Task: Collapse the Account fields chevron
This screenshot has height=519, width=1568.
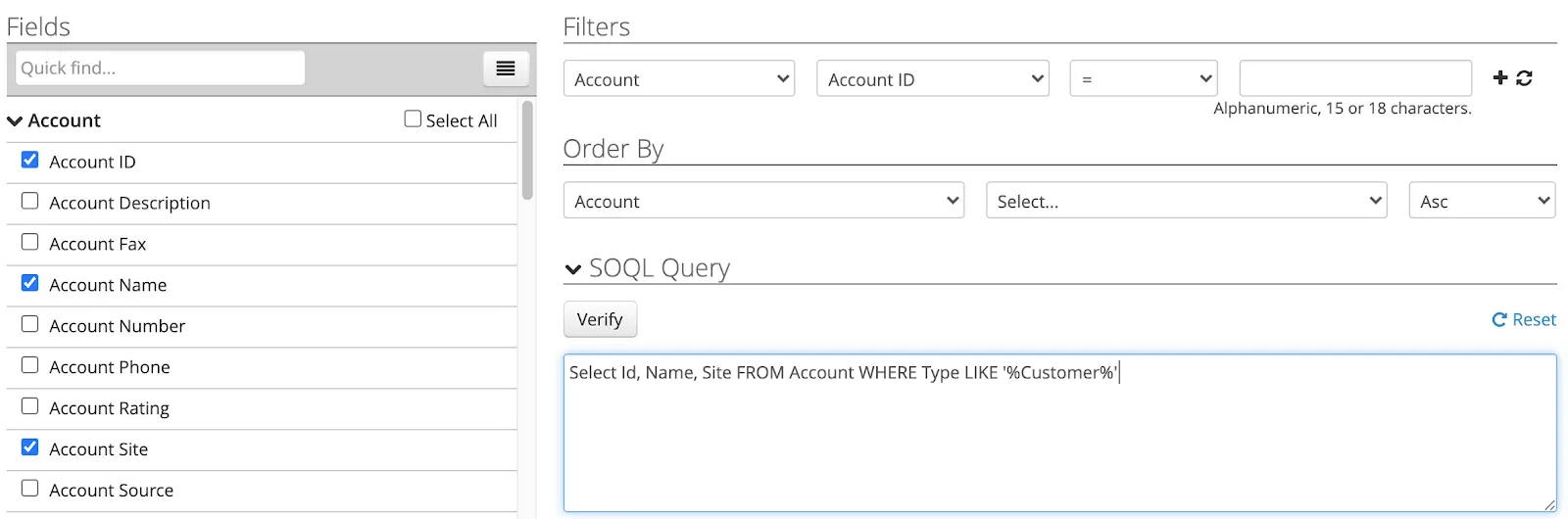Action: (15, 121)
